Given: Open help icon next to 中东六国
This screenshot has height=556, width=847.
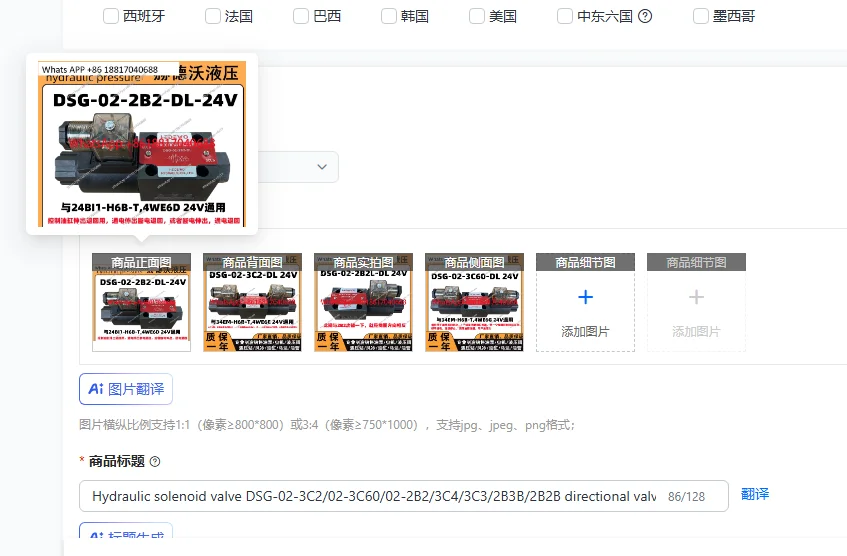Looking at the screenshot, I should click(645, 16).
